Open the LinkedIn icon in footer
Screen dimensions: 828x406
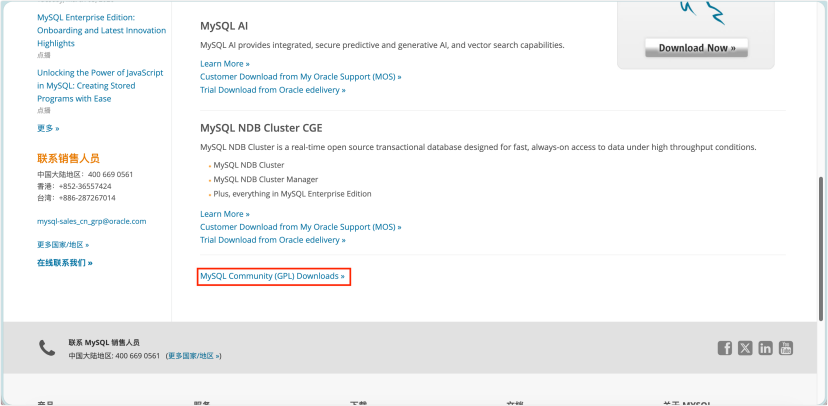pos(766,348)
